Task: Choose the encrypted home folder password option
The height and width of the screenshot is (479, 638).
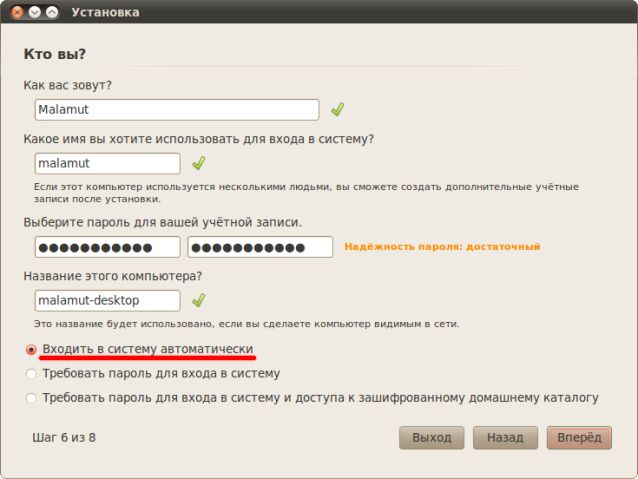Action: tap(31, 398)
